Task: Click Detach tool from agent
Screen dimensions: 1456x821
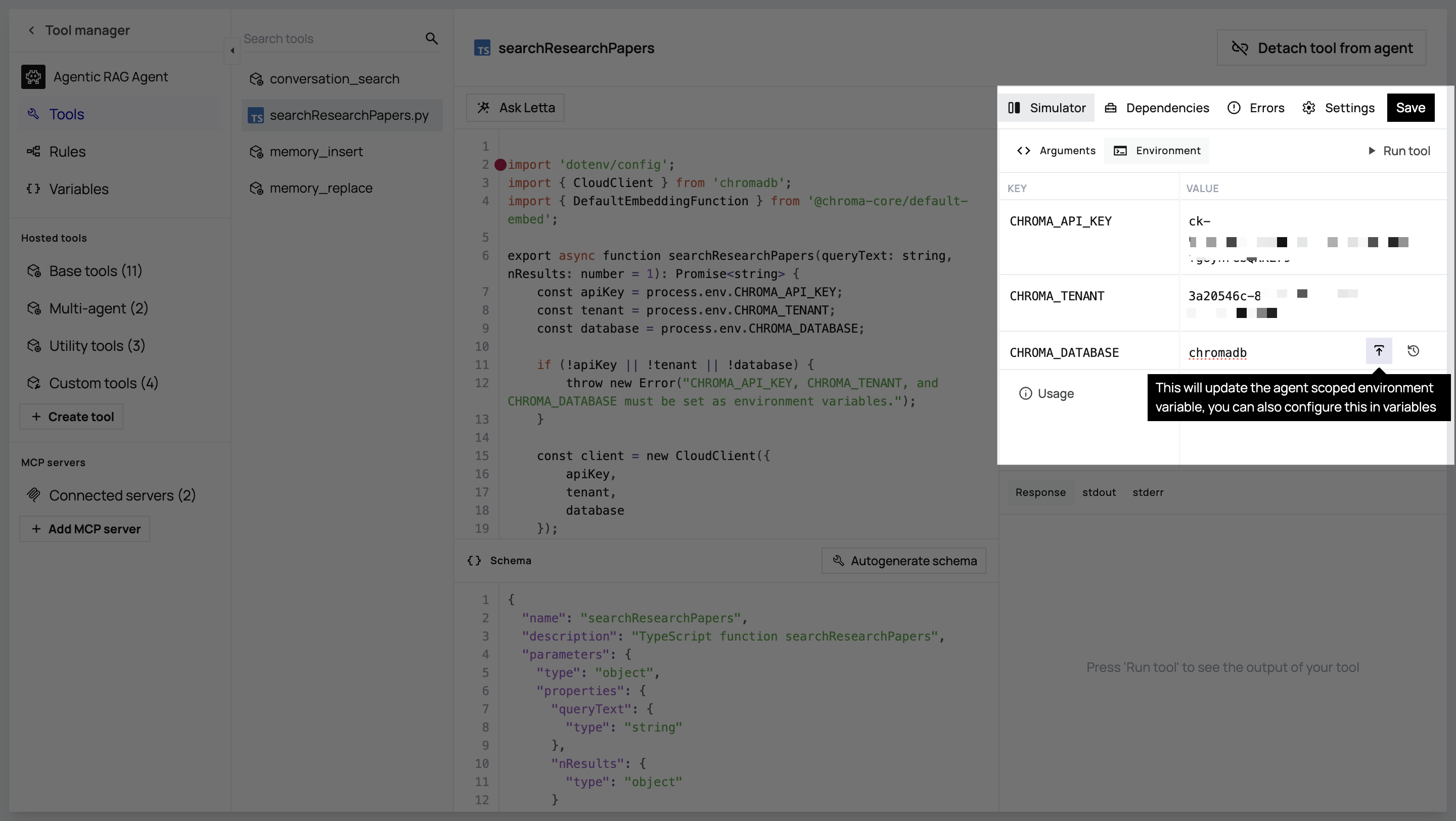Action: (x=1322, y=48)
